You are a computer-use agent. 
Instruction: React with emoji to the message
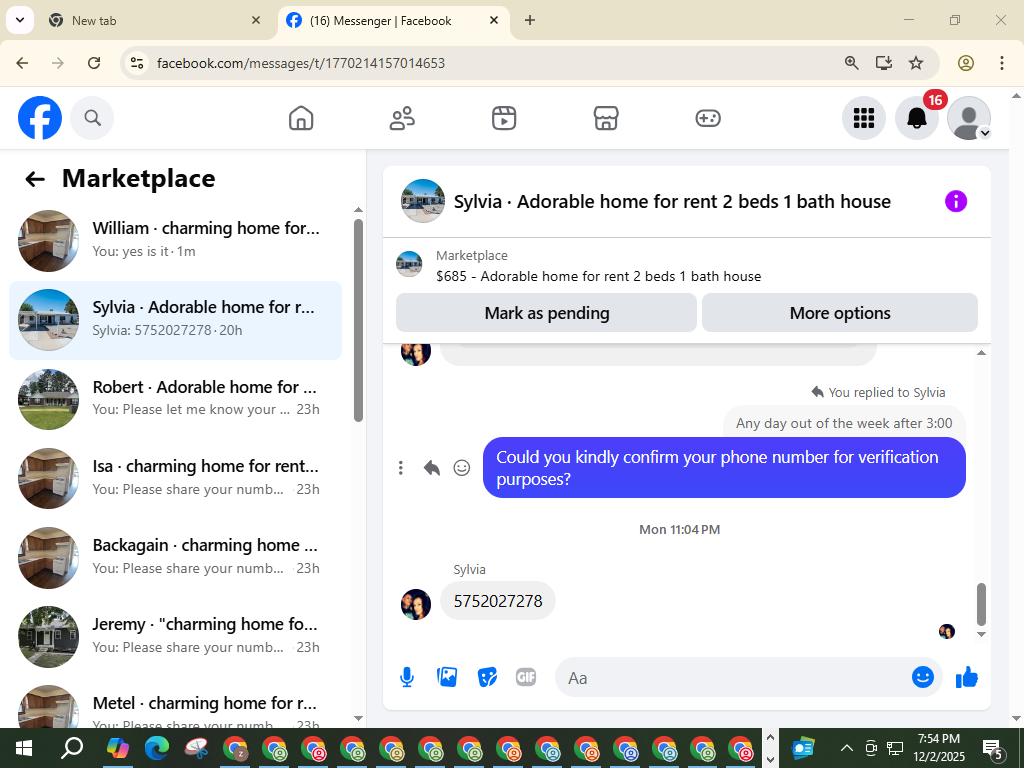(462, 468)
